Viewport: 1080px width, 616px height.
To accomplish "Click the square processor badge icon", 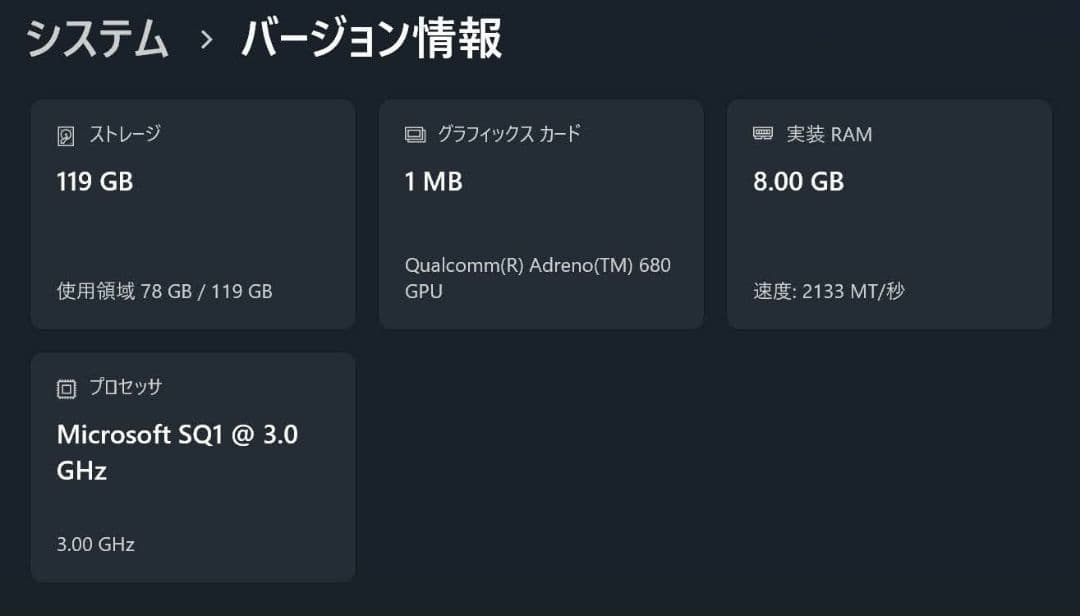I will (66, 388).
